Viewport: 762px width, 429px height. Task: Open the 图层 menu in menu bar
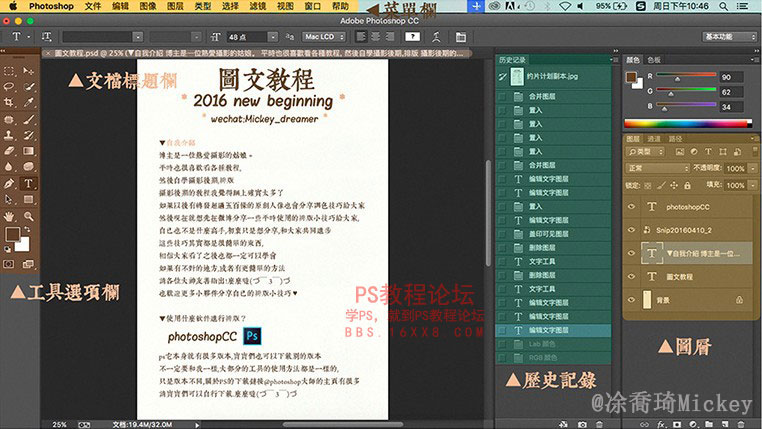click(x=175, y=6)
